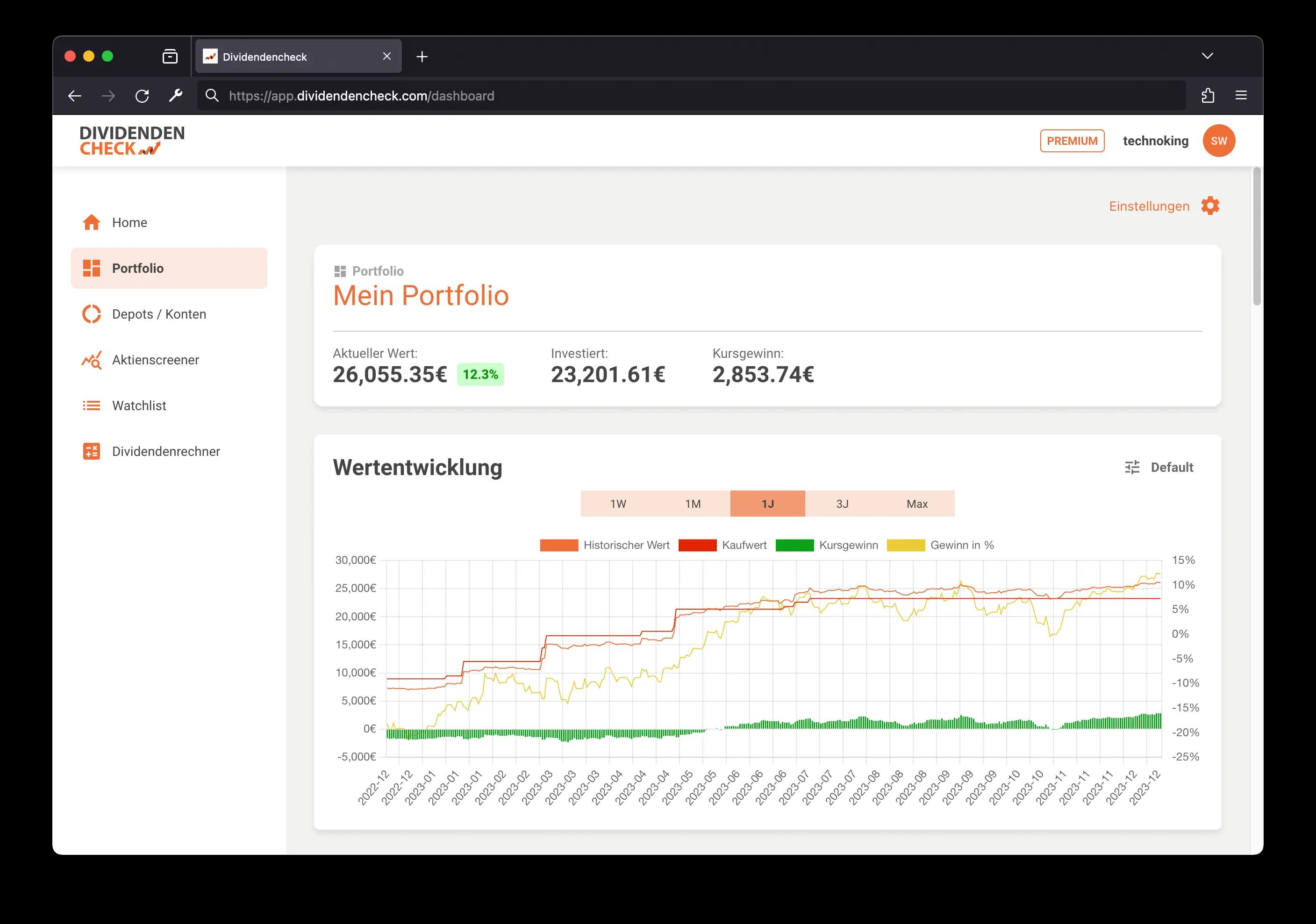
Task: Click the small Portfolio grid icon above title
Action: (x=340, y=271)
